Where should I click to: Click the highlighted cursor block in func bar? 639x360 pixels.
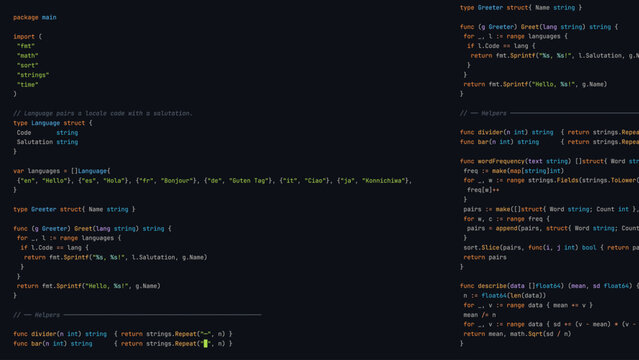[x=205, y=343]
